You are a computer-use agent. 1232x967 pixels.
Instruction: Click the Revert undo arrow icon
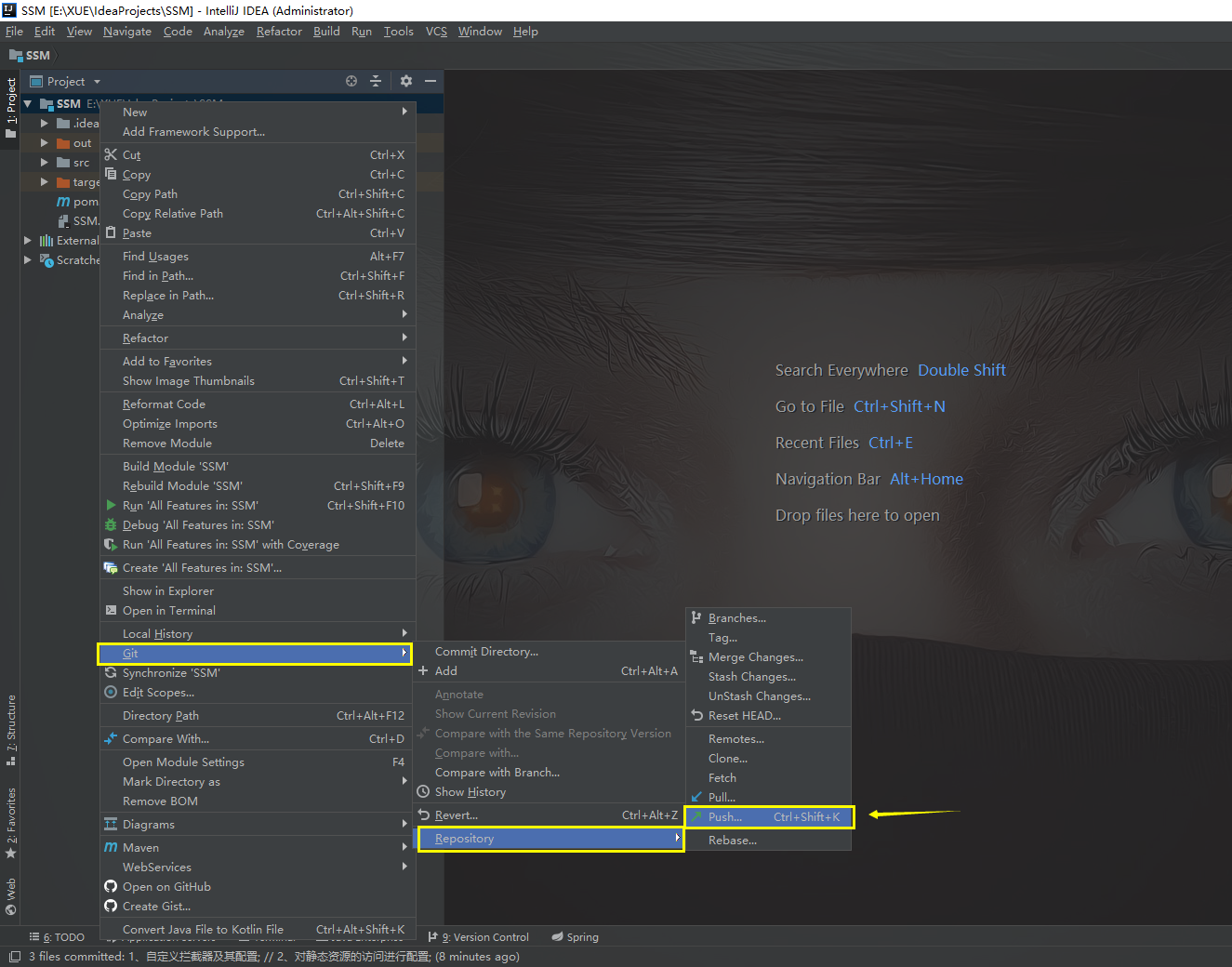423,815
